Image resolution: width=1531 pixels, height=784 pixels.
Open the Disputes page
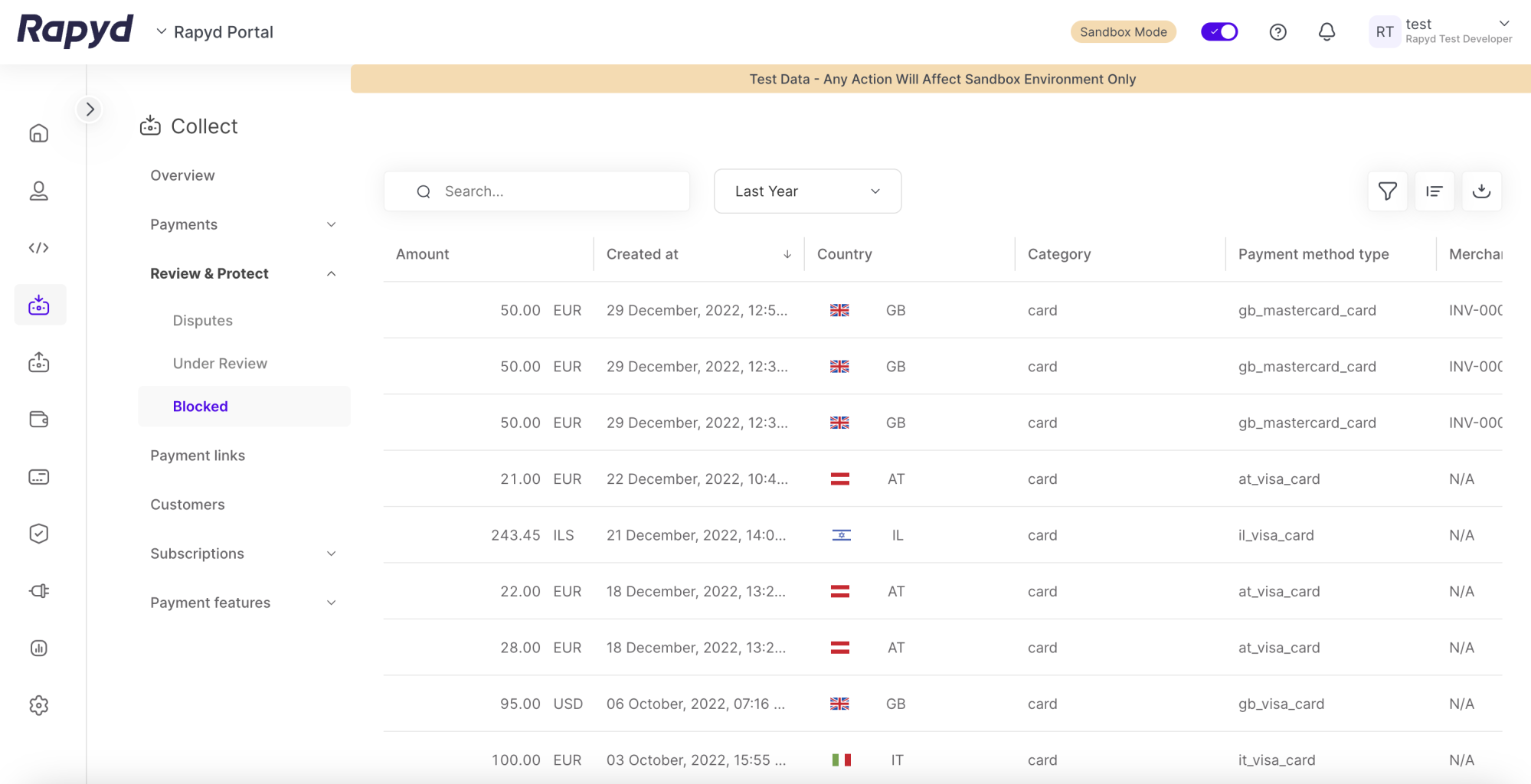point(203,321)
